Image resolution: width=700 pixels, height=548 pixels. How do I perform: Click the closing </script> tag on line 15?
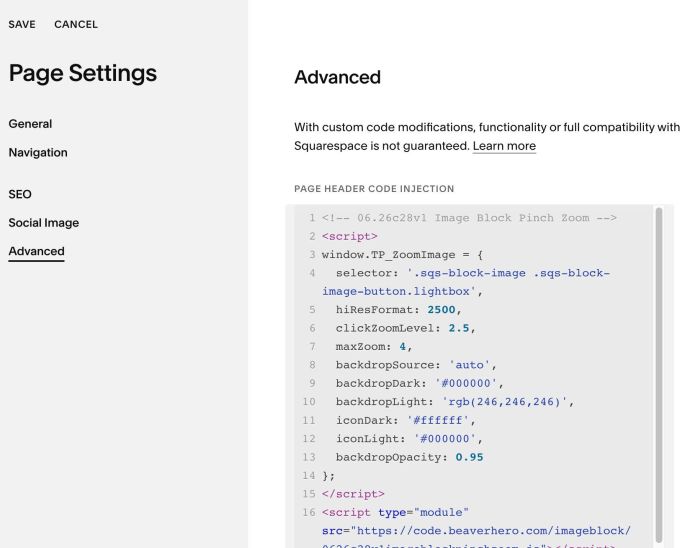pos(353,494)
